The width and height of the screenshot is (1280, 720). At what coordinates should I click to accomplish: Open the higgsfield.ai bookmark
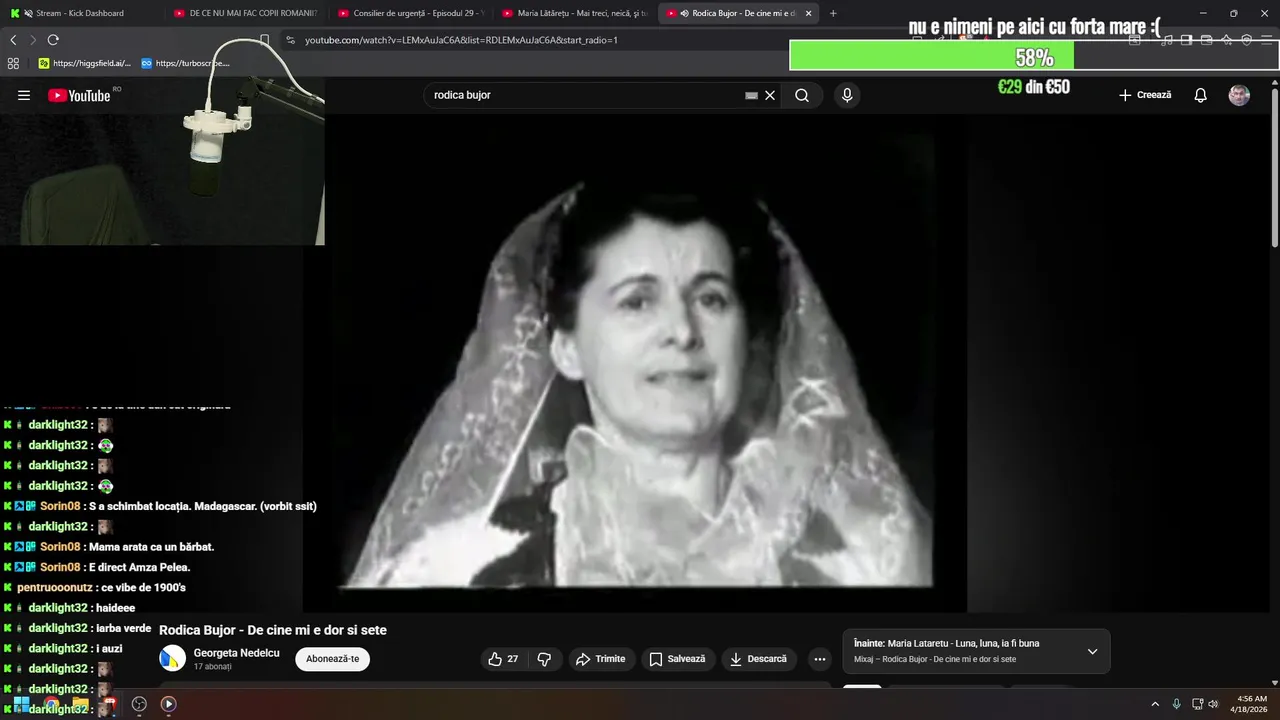84,63
